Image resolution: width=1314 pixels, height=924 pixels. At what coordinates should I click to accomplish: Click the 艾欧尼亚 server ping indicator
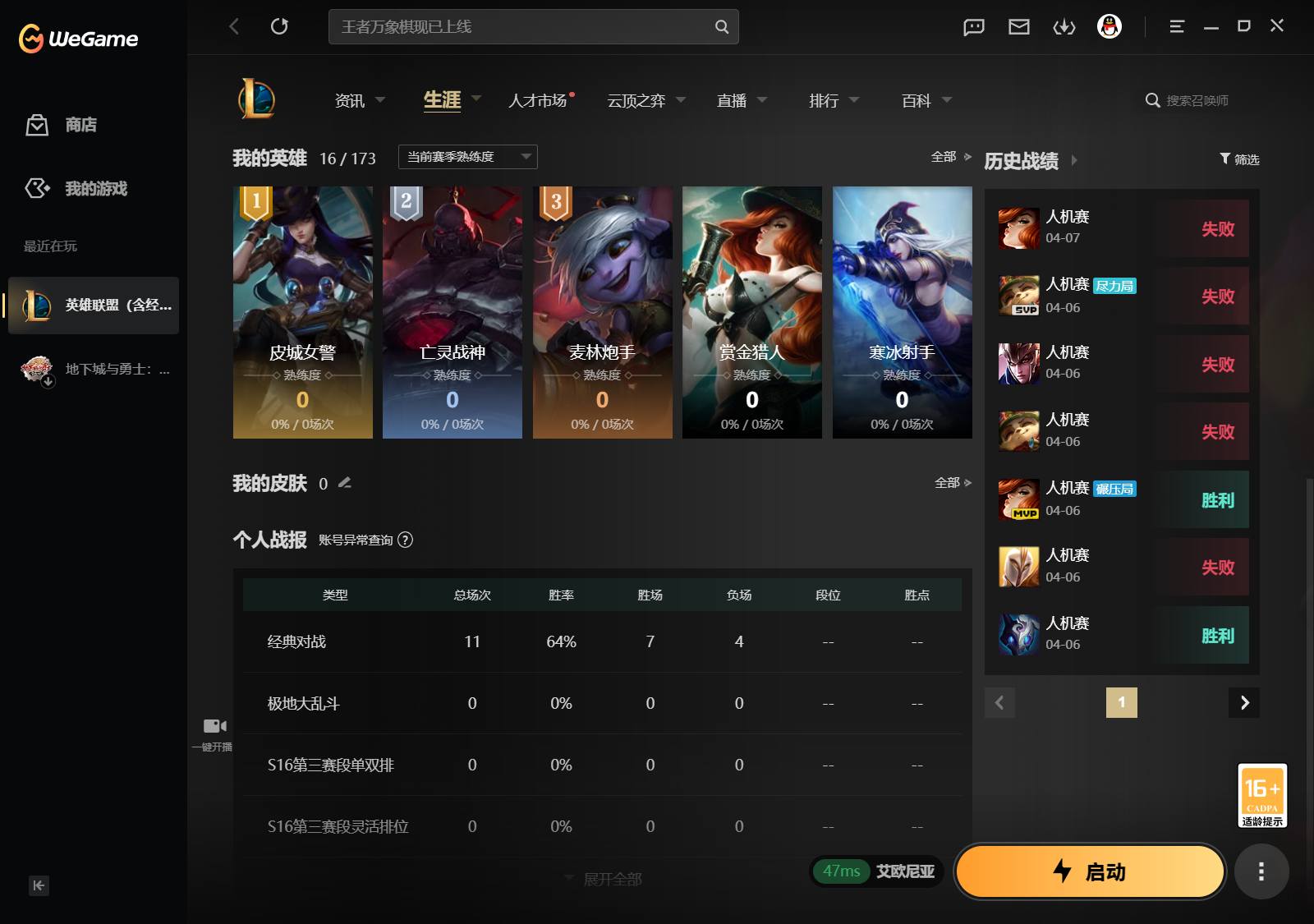pyautogui.click(x=878, y=871)
